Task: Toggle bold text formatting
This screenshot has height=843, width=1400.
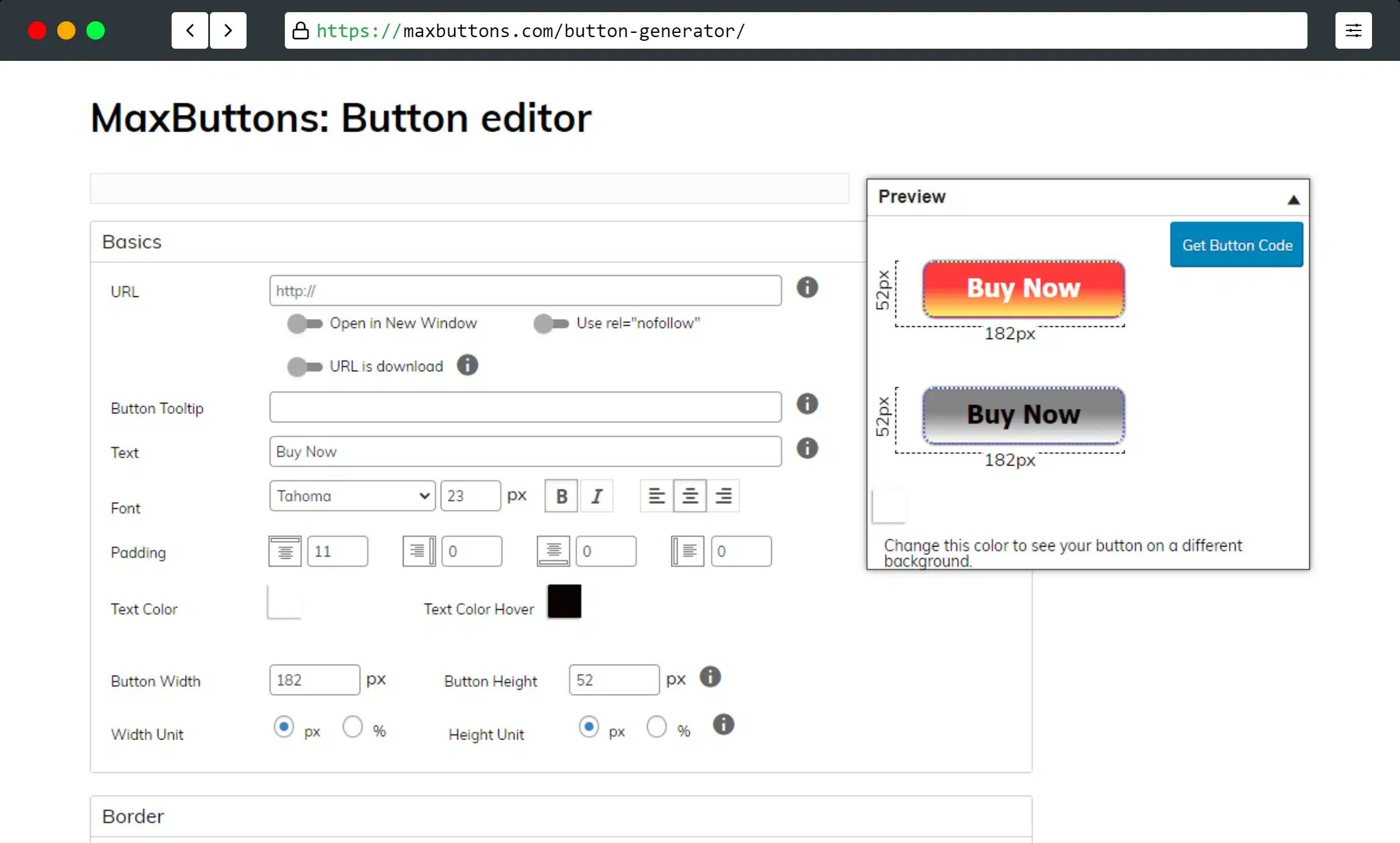Action: (x=561, y=496)
